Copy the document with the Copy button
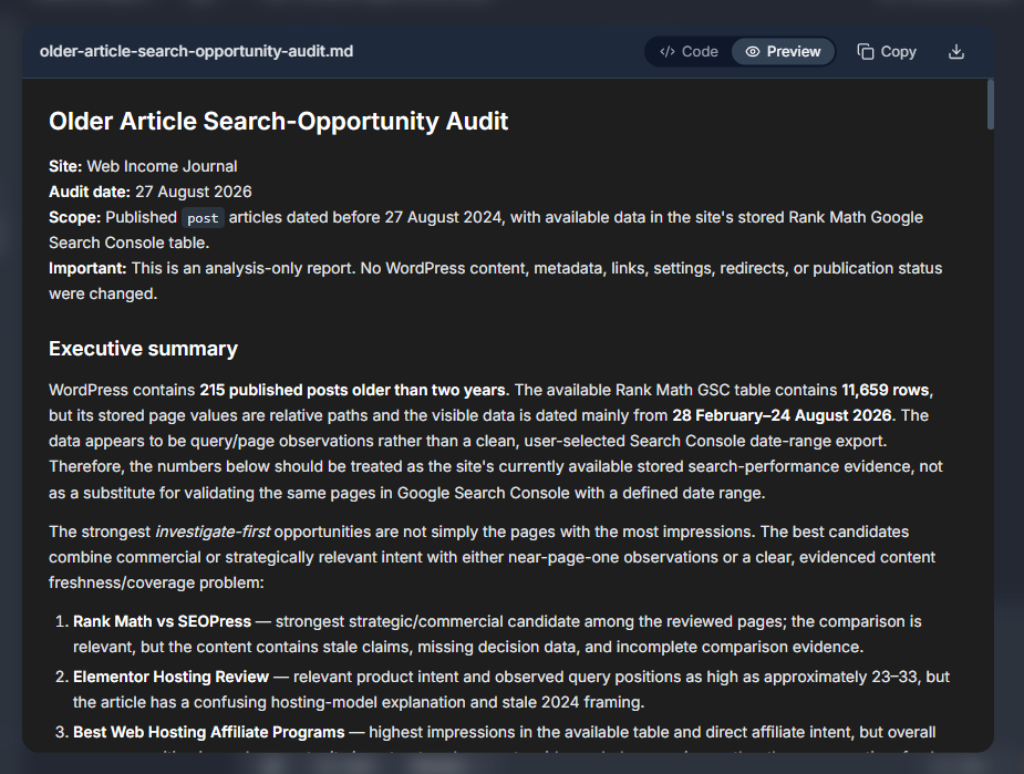Viewport: 1024px width, 774px height. 887,52
